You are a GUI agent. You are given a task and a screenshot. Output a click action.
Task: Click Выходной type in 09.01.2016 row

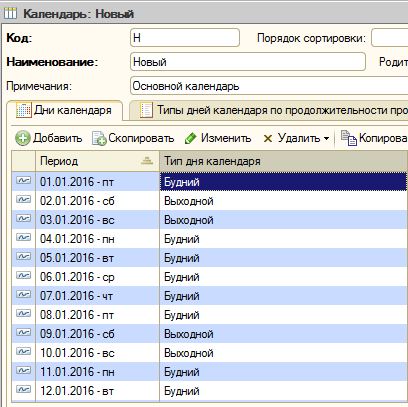(284, 334)
